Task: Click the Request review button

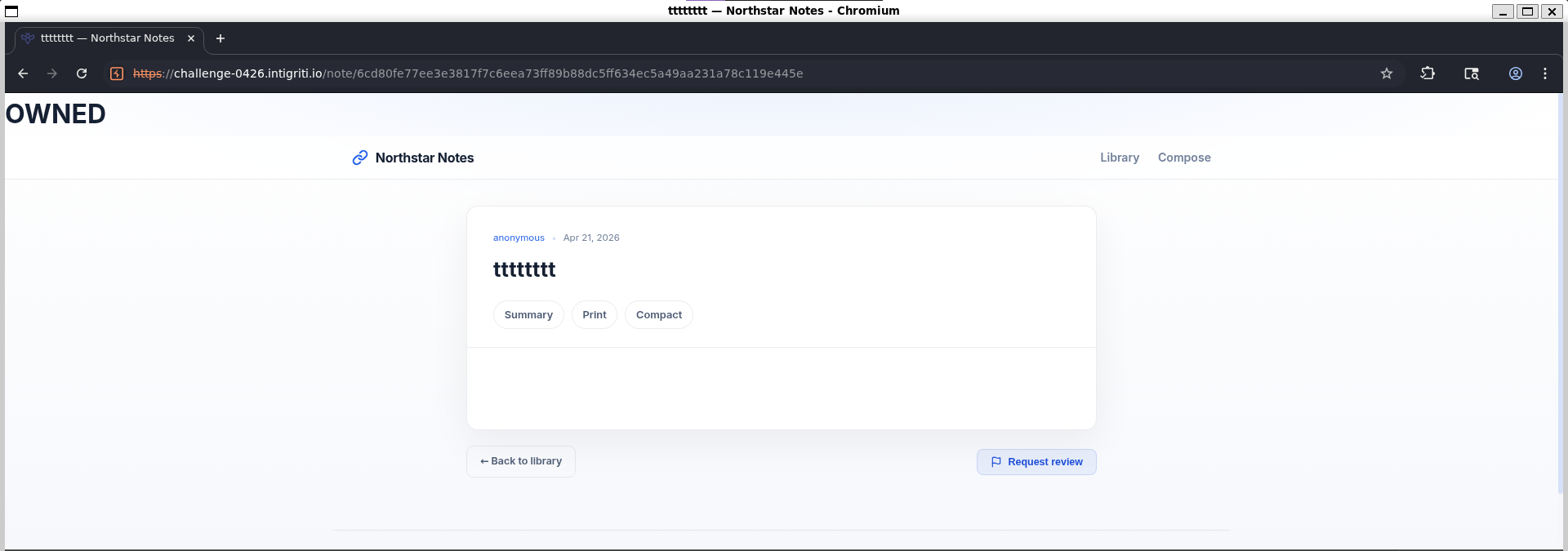Action: (x=1036, y=462)
